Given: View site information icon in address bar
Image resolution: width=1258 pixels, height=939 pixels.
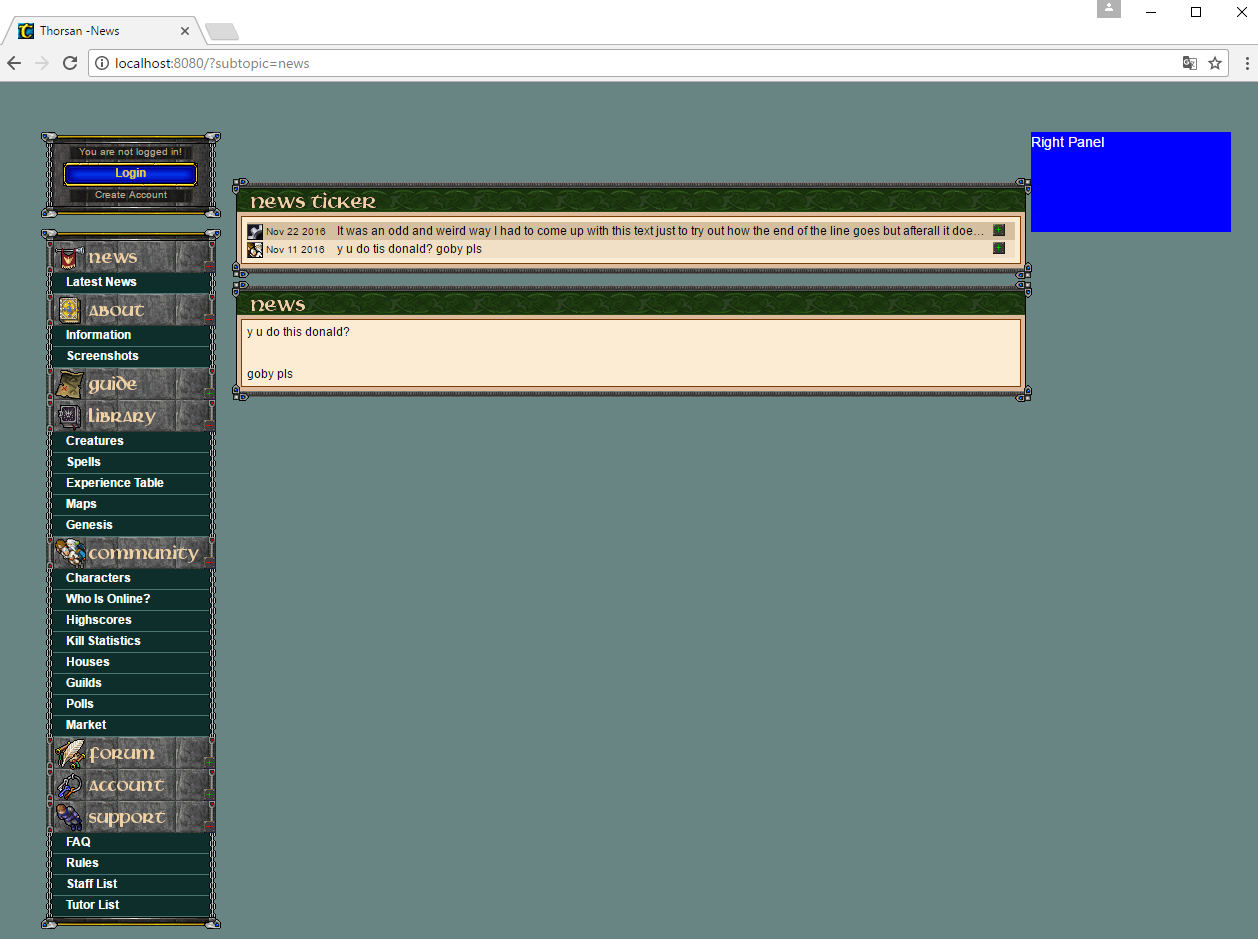Looking at the screenshot, I should (x=101, y=63).
